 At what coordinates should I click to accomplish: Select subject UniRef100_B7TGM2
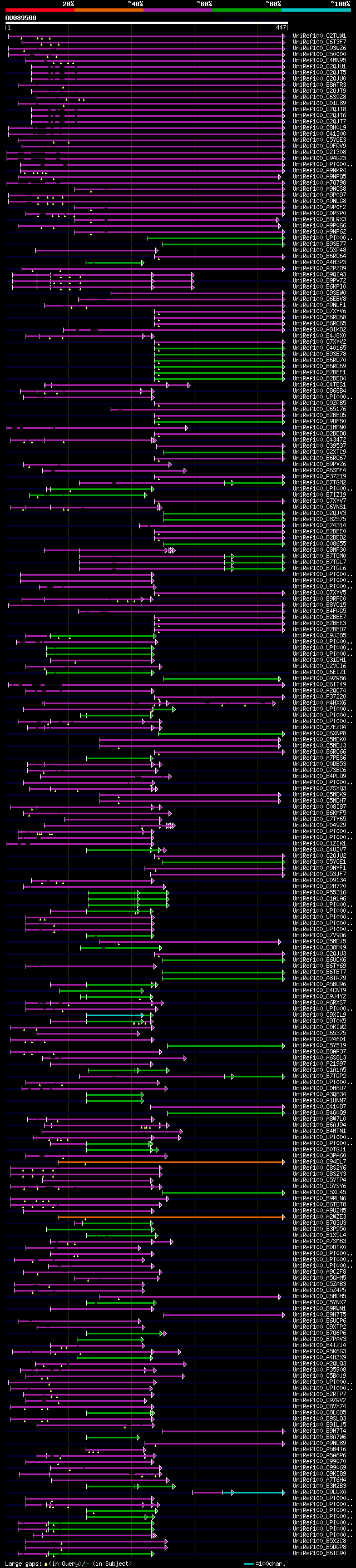tap(319, 483)
